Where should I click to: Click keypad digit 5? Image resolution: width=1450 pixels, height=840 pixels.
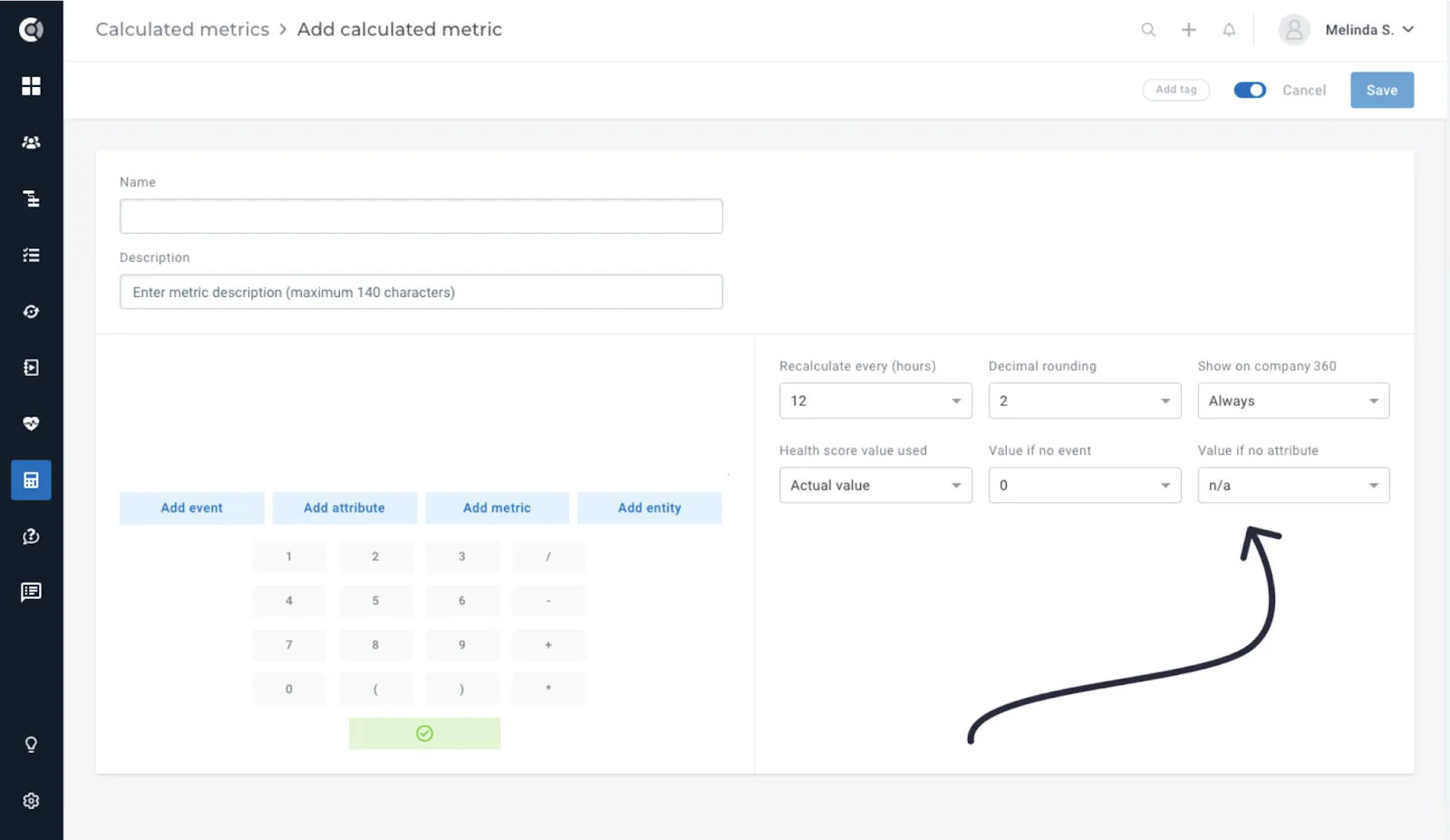(x=375, y=601)
